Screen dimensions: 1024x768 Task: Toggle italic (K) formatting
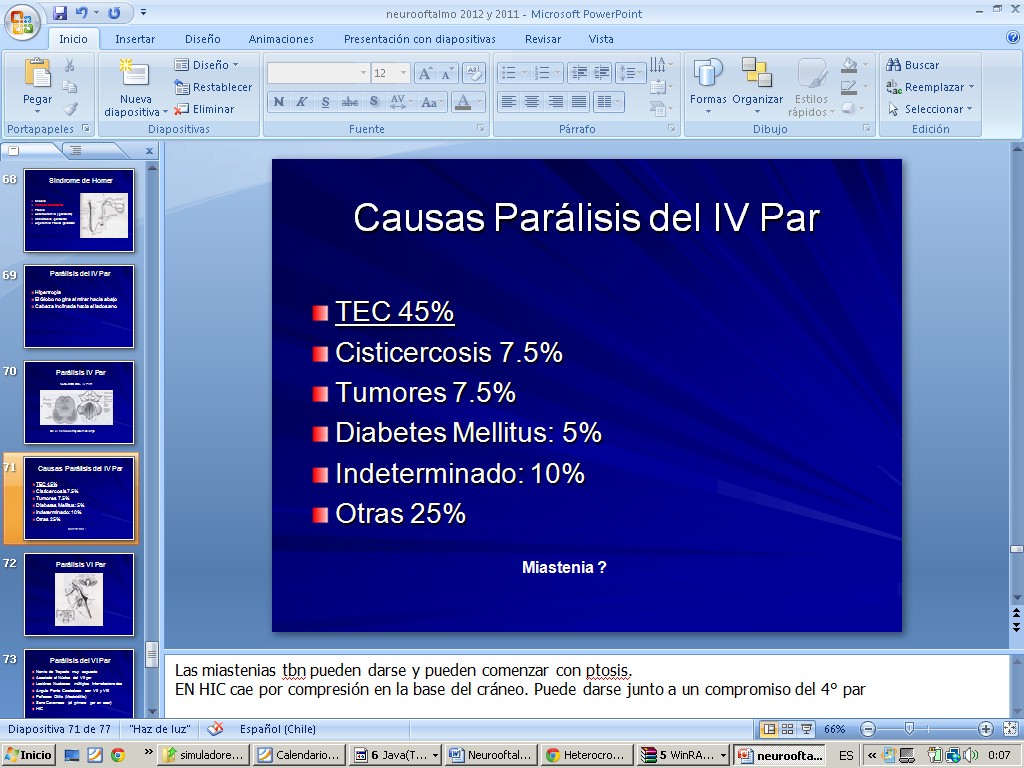point(302,102)
